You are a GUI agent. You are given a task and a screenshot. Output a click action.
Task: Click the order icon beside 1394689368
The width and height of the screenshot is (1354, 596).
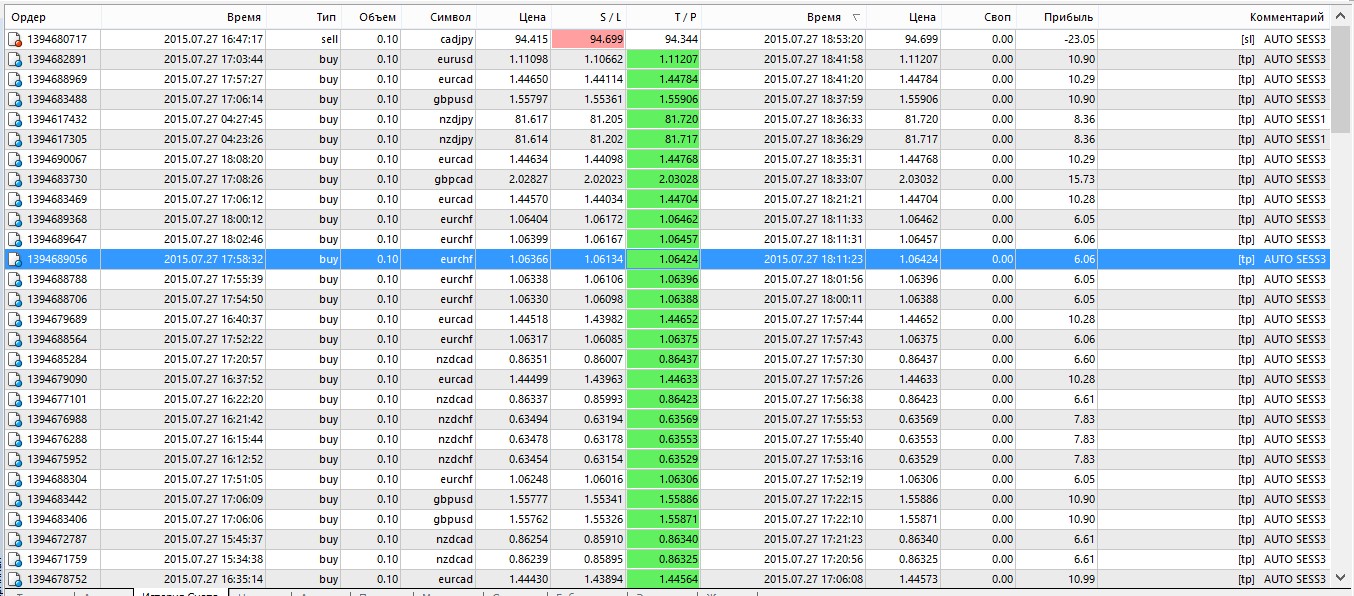tap(15, 219)
